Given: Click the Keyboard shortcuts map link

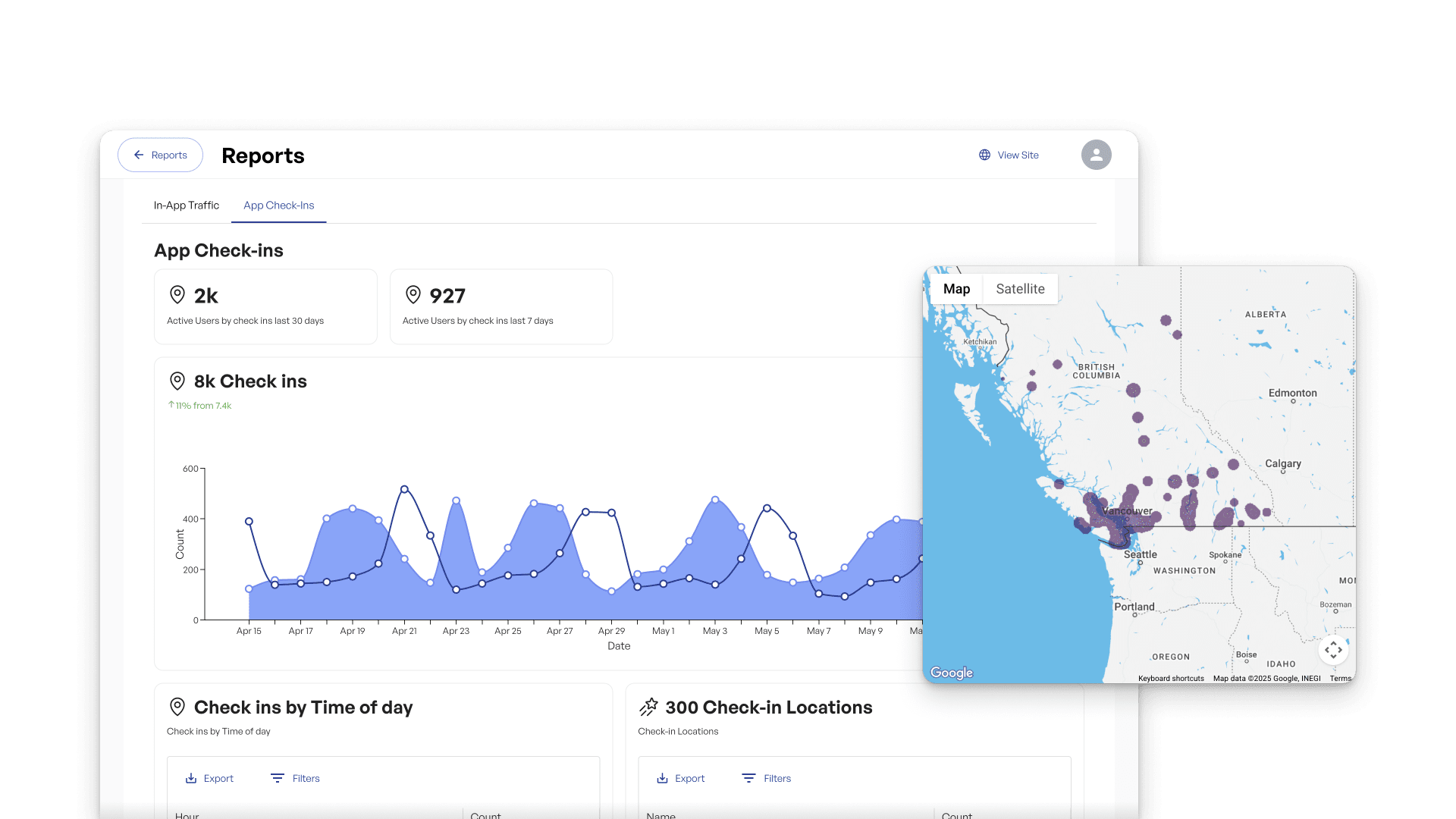Looking at the screenshot, I should (x=1171, y=679).
